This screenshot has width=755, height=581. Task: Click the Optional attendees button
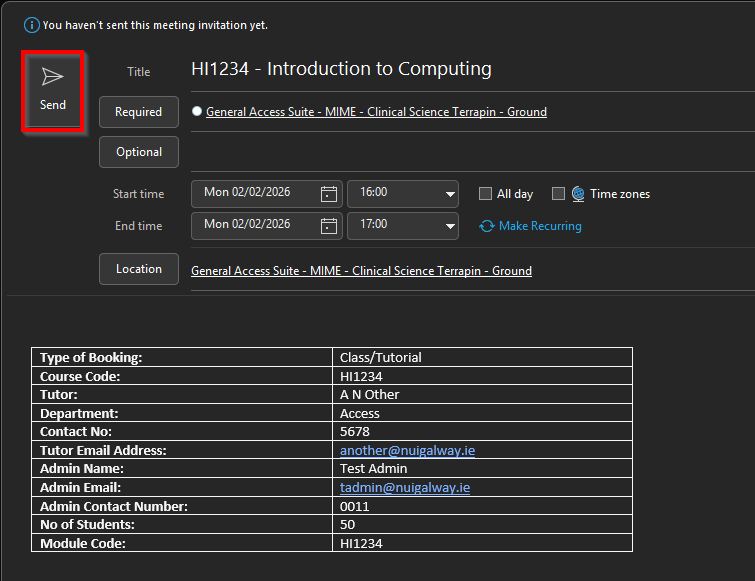pos(139,152)
